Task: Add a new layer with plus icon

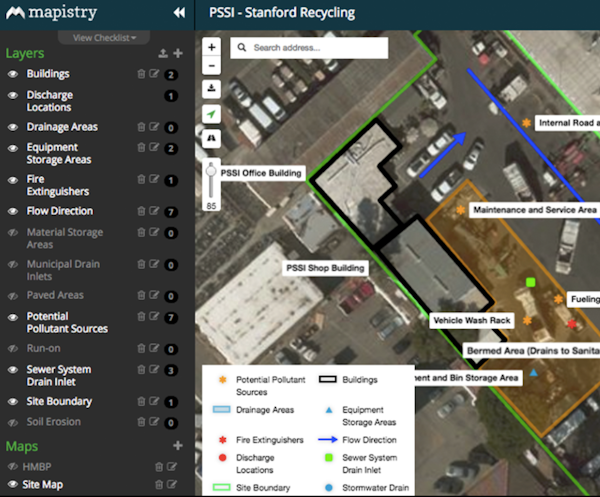Action: [178, 53]
